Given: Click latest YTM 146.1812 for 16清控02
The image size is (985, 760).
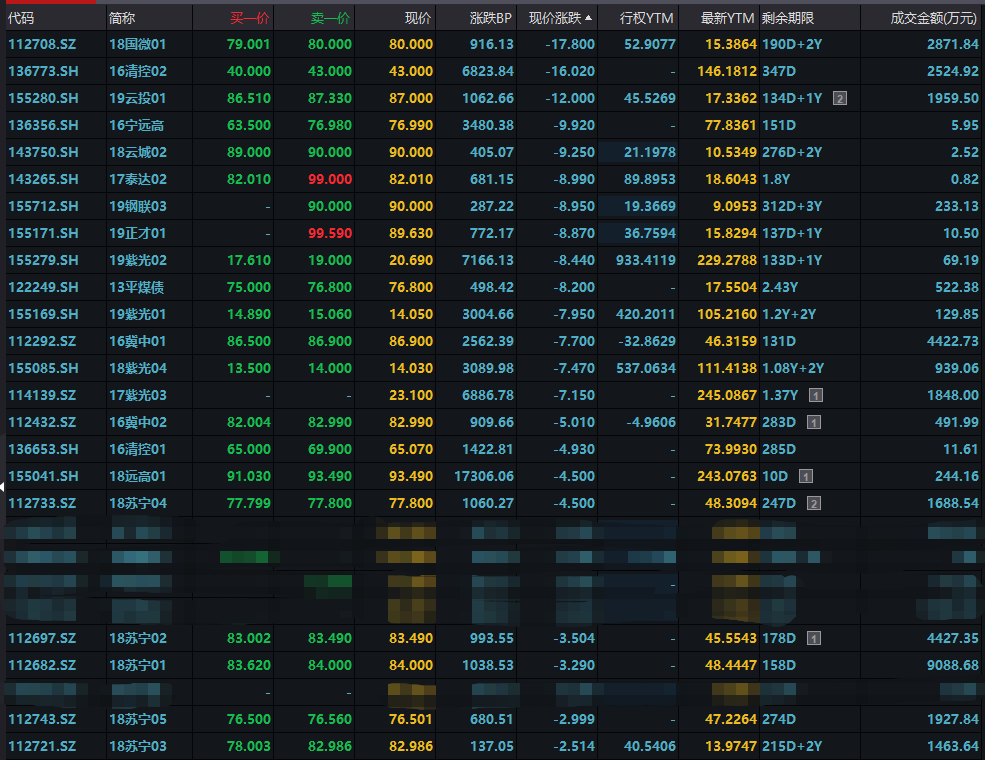Looking at the screenshot, I should (x=727, y=72).
